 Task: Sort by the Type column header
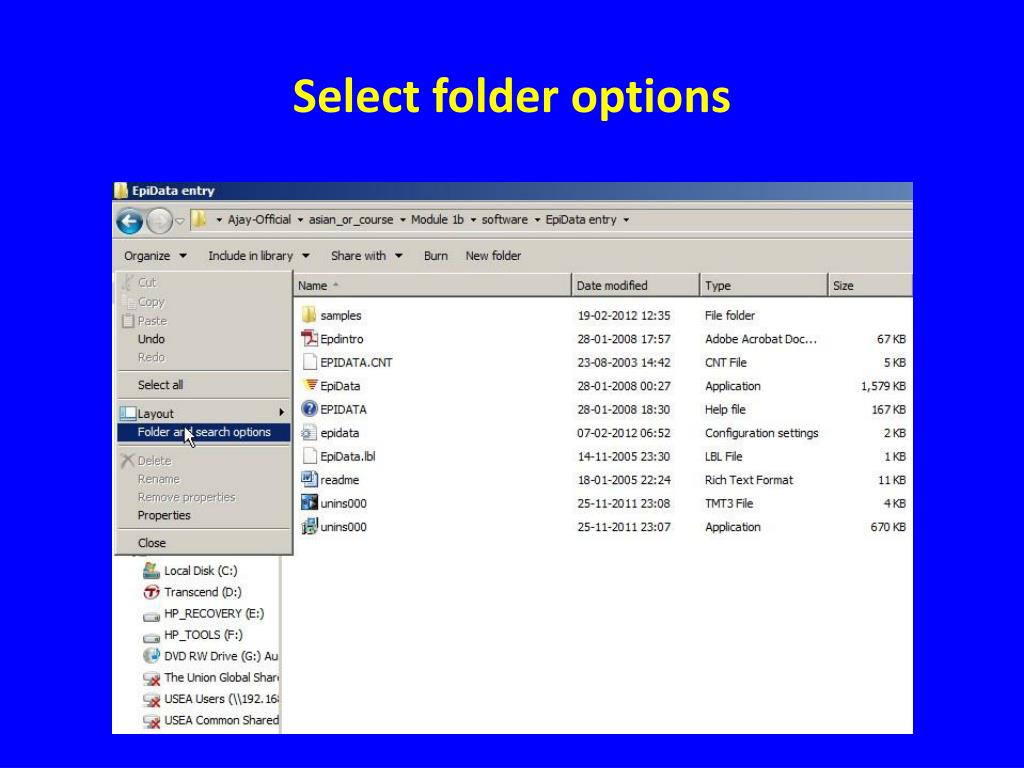[763, 285]
